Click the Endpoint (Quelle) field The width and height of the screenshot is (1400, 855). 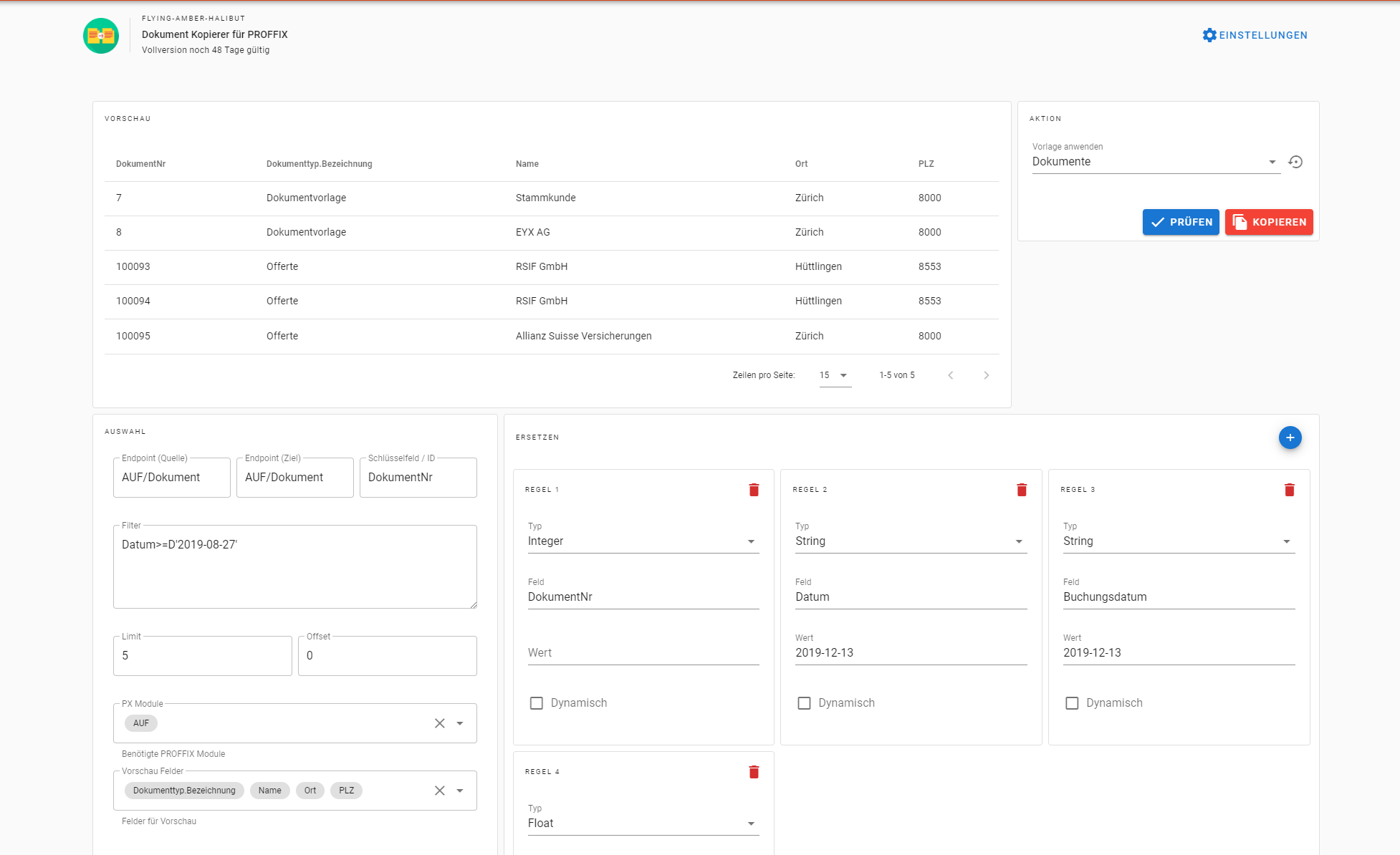click(x=172, y=478)
